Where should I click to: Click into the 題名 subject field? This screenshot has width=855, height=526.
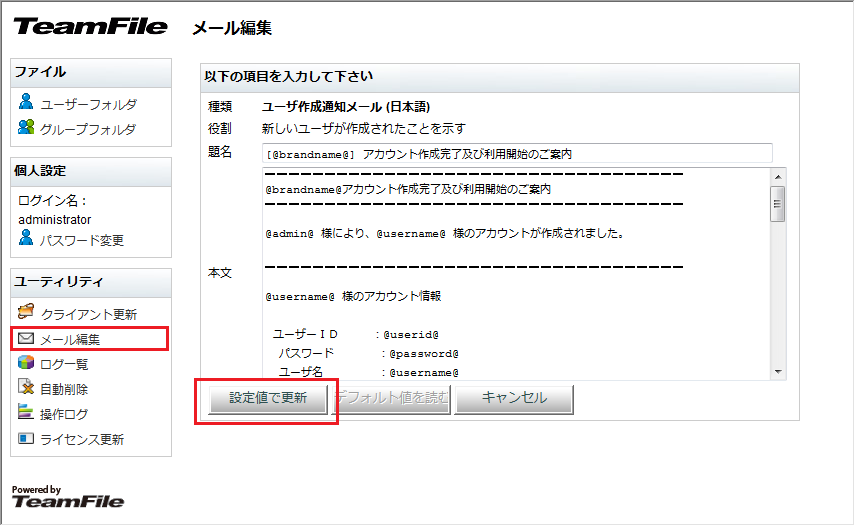coord(517,154)
